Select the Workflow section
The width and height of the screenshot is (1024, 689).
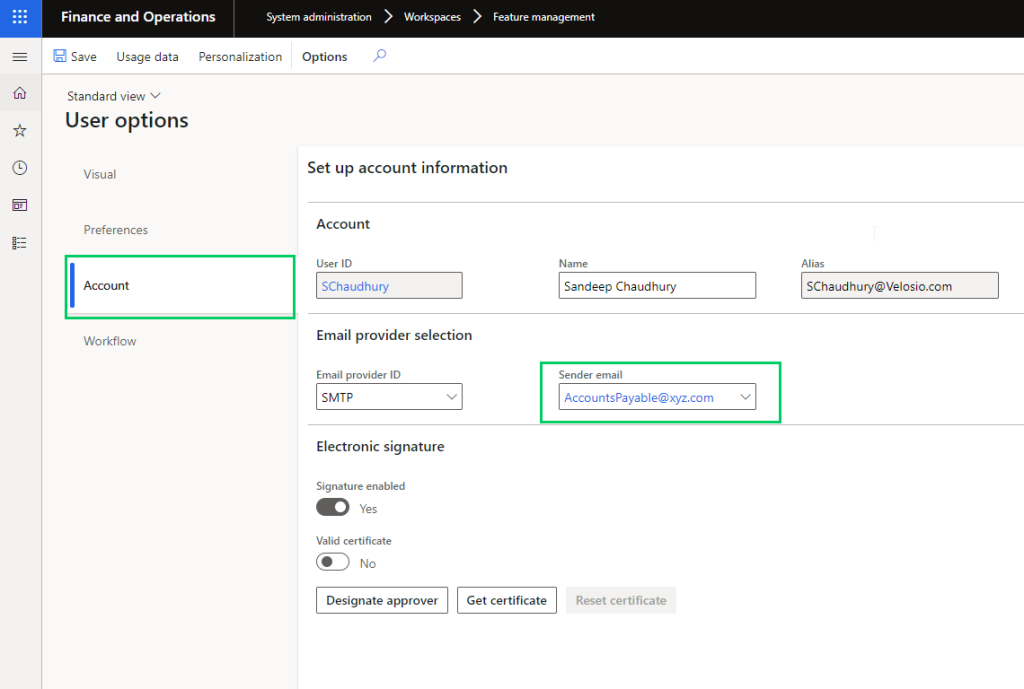click(x=110, y=341)
